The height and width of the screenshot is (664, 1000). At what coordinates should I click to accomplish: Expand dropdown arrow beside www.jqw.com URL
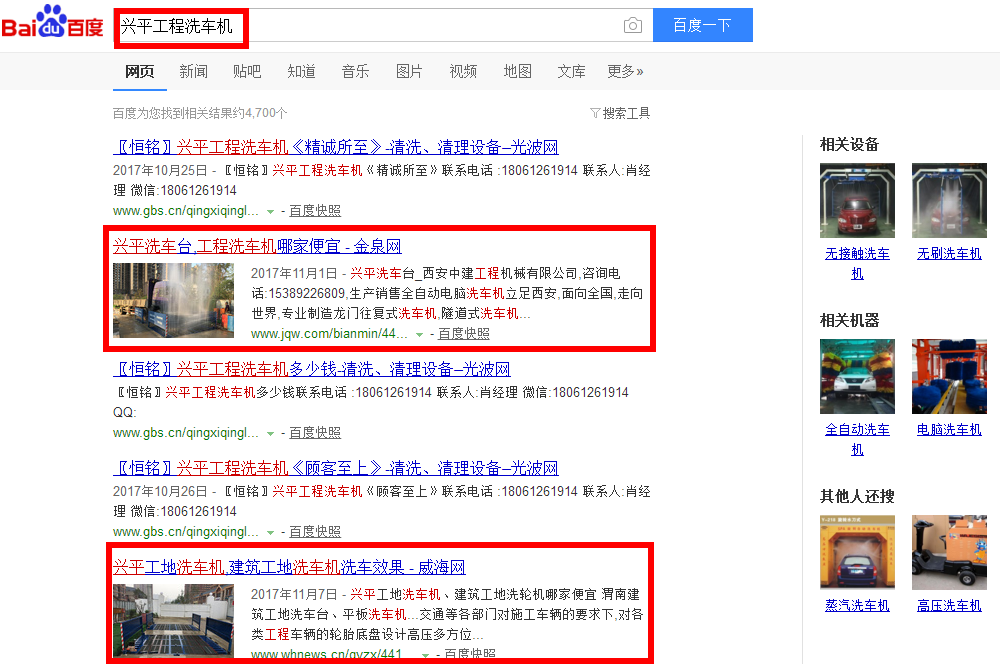click(x=420, y=334)
